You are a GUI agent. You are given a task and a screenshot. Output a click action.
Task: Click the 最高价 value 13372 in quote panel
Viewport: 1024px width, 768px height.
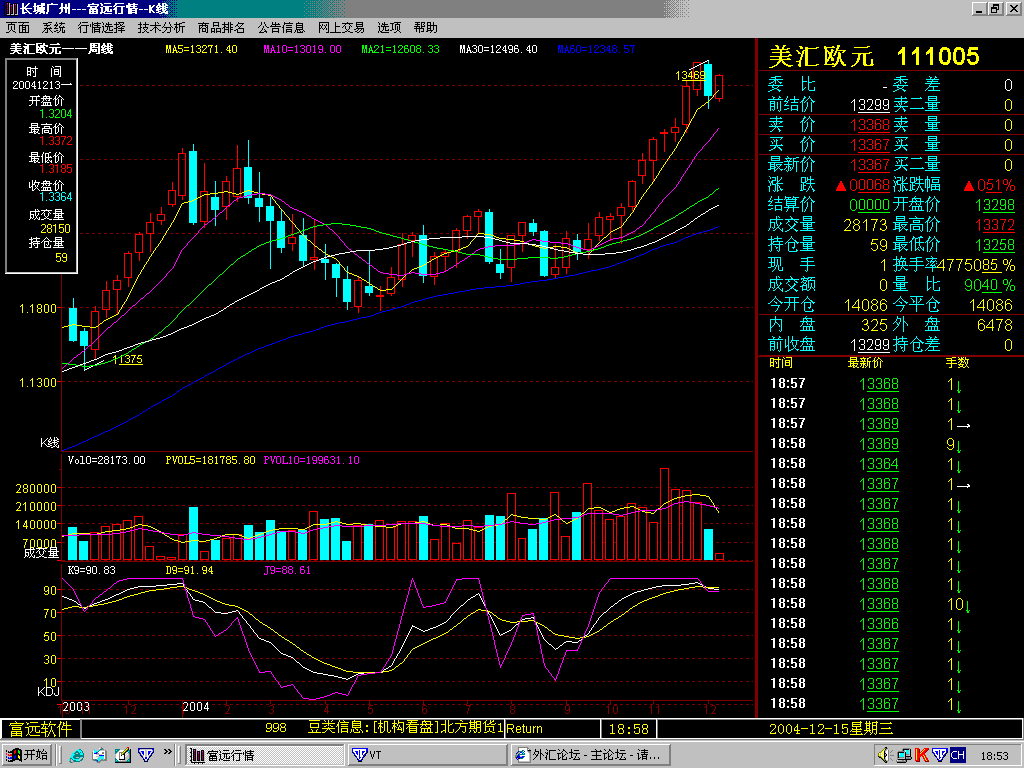995,225
